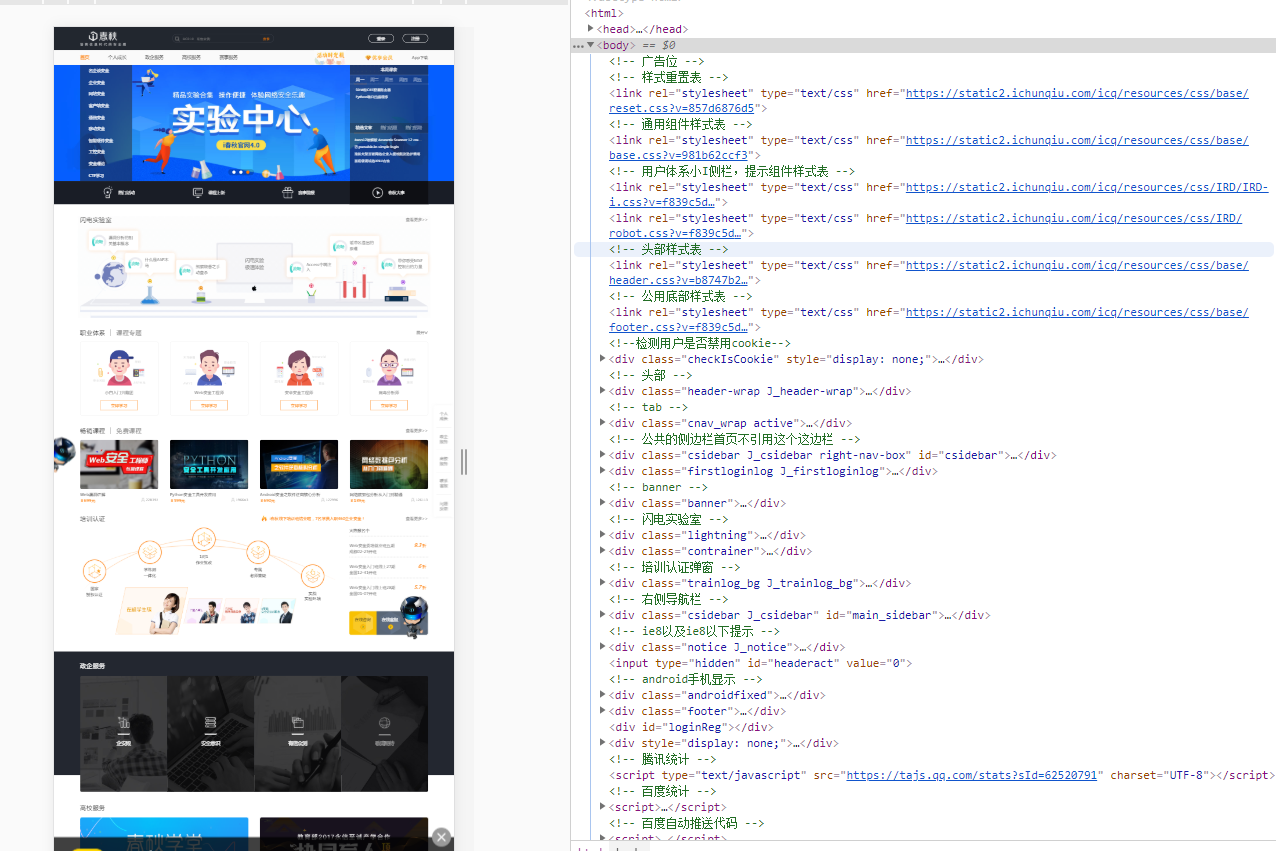Expand the banner div node
The width and height of the screenshot is (1276, 851).
(x=602, y=503)
